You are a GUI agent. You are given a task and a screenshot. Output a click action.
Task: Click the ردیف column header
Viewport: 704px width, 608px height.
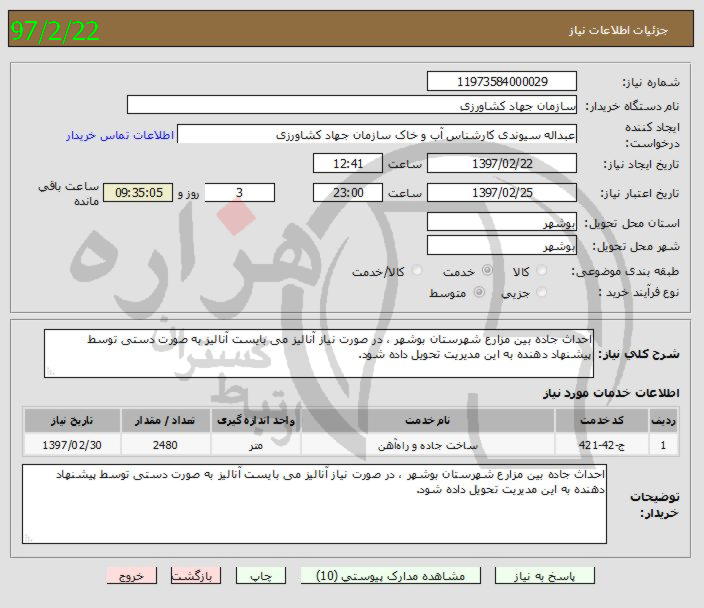663,420
